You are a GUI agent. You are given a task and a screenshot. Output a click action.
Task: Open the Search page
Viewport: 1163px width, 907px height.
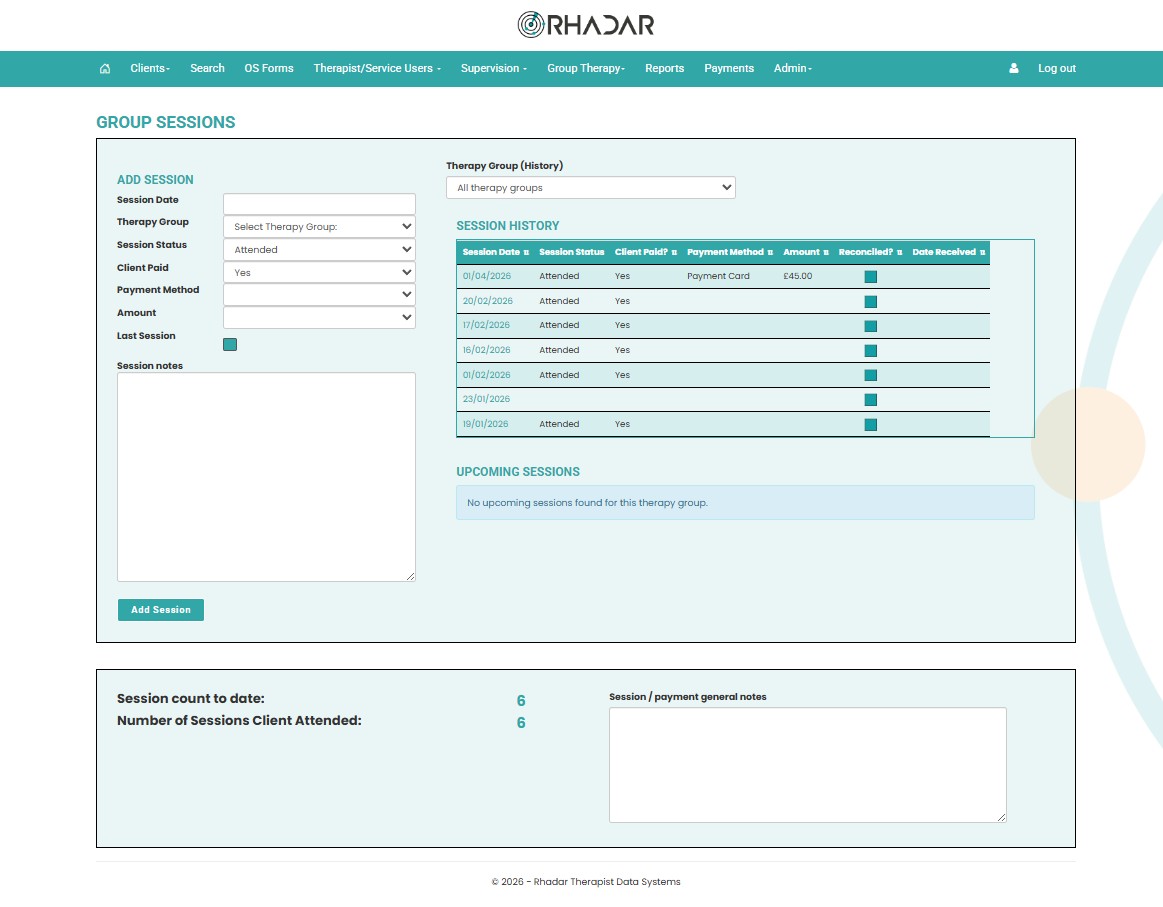[207, 68]
